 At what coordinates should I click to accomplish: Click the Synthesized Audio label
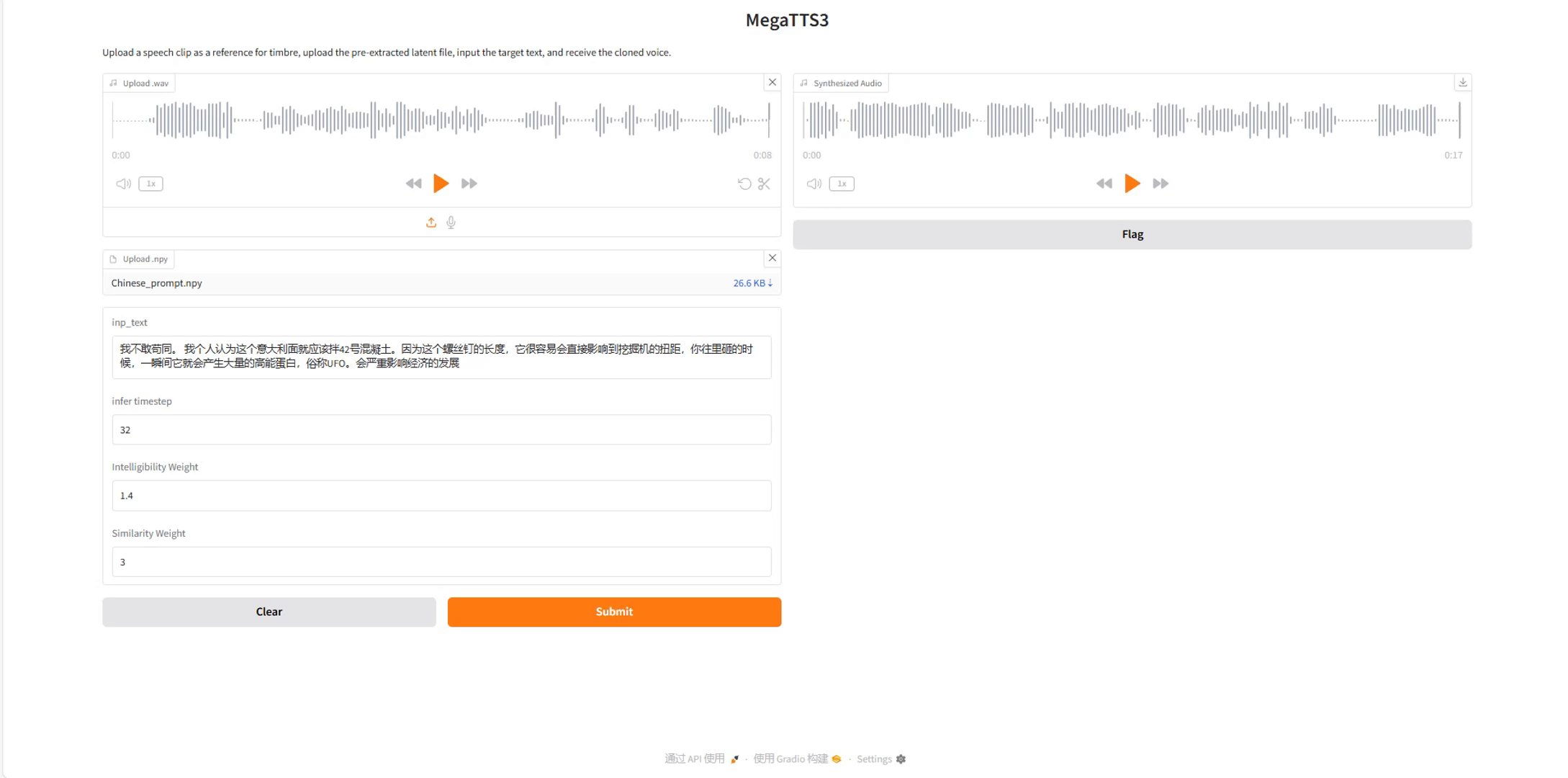tap(841, 83)
